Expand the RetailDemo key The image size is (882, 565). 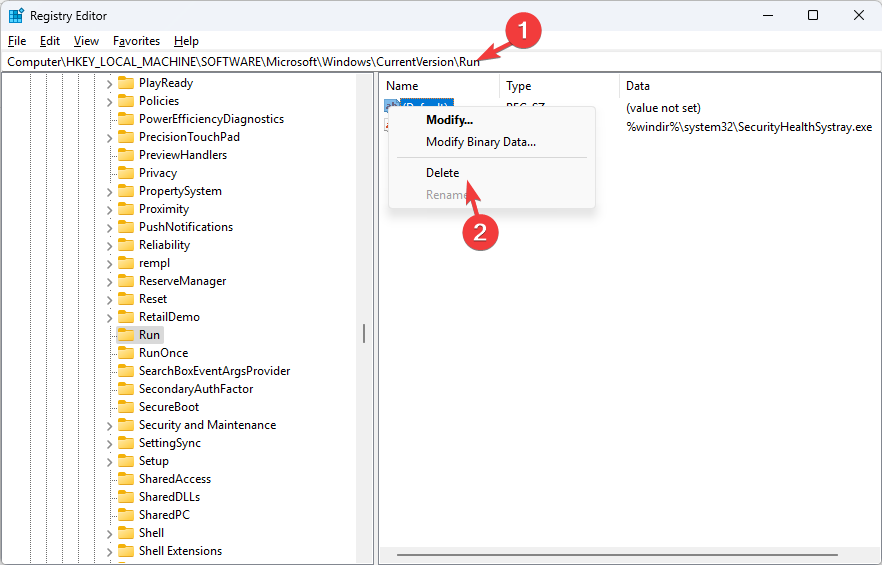[109, 318]
